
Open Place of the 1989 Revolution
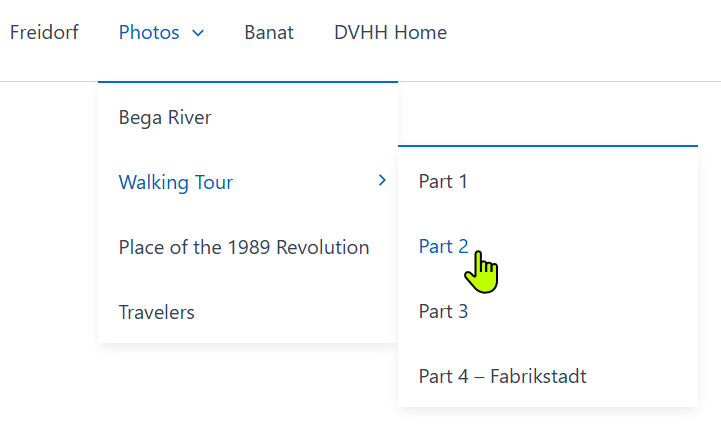[244, 247]
